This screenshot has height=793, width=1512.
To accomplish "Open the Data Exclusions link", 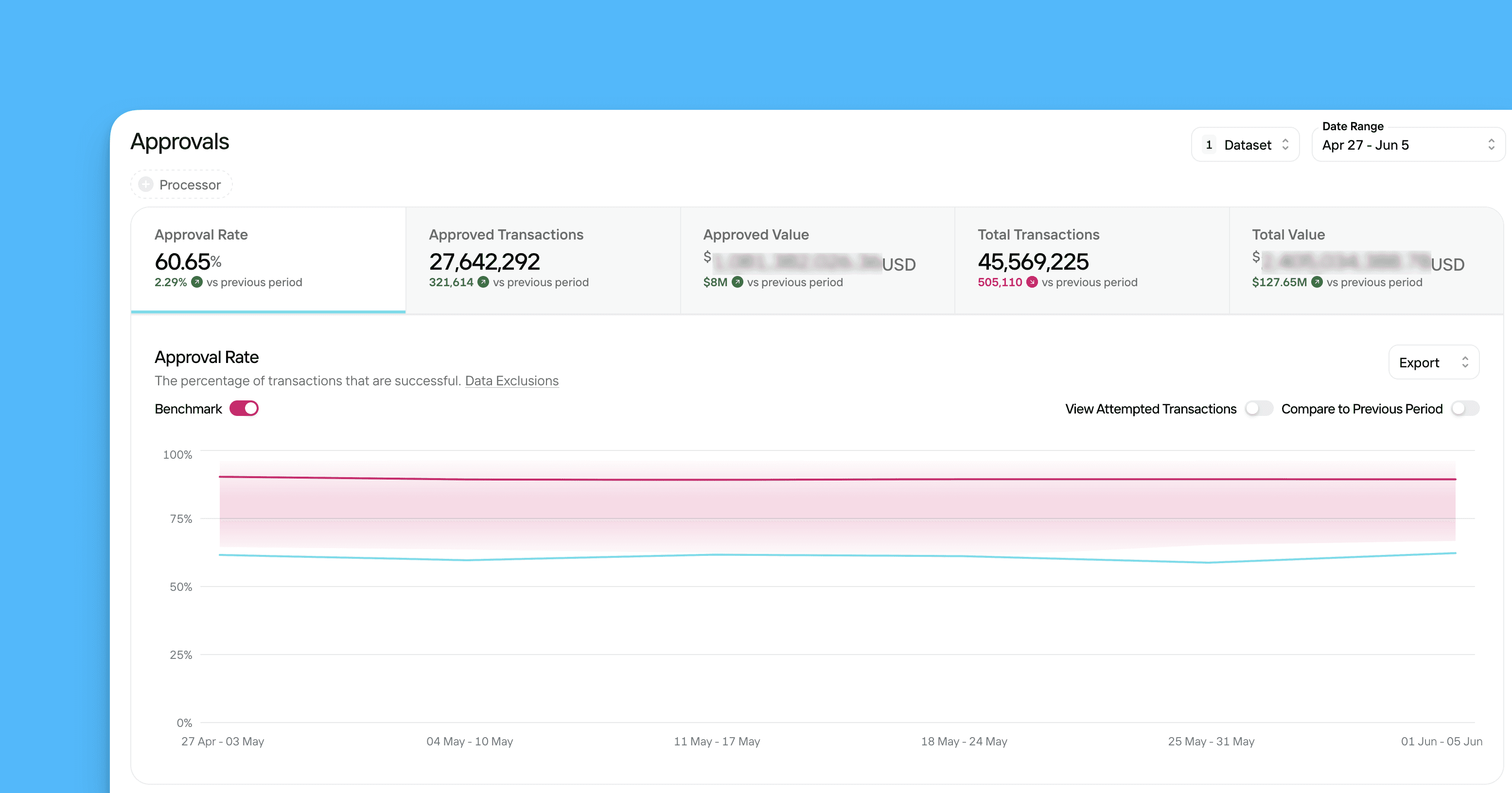I will point(512,380).
